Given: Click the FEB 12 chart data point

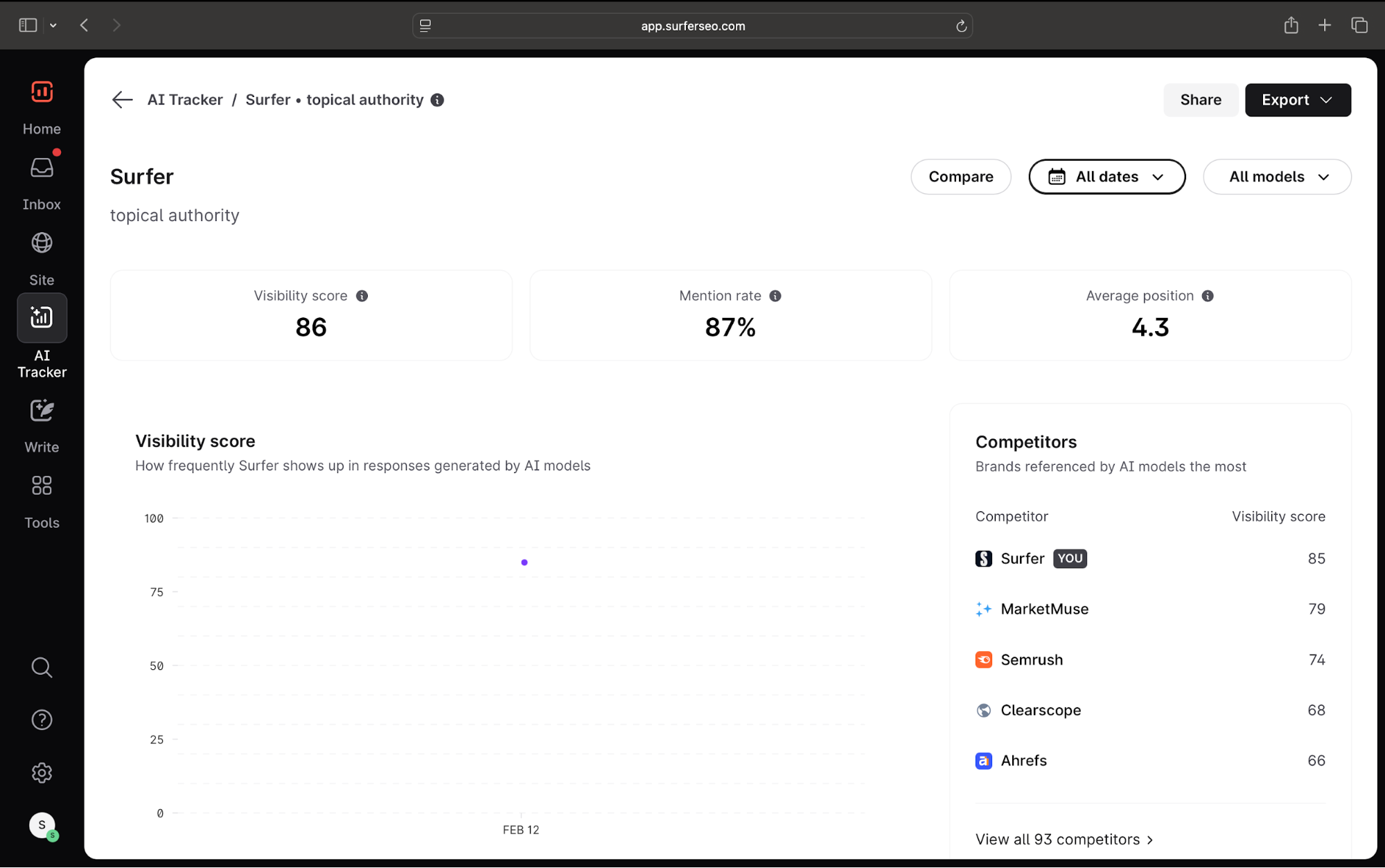Looking at the screenshot, I should (x=524, y=563).
